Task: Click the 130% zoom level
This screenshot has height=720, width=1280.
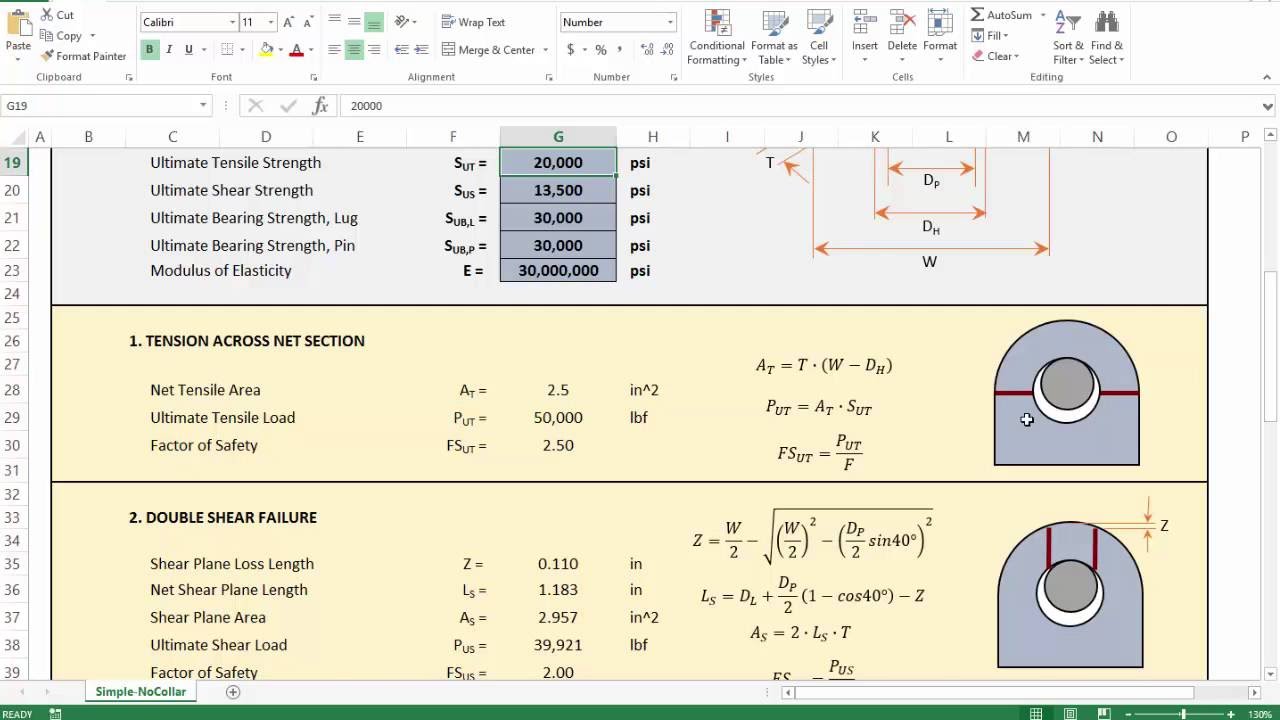Action: pos(1259,713)
